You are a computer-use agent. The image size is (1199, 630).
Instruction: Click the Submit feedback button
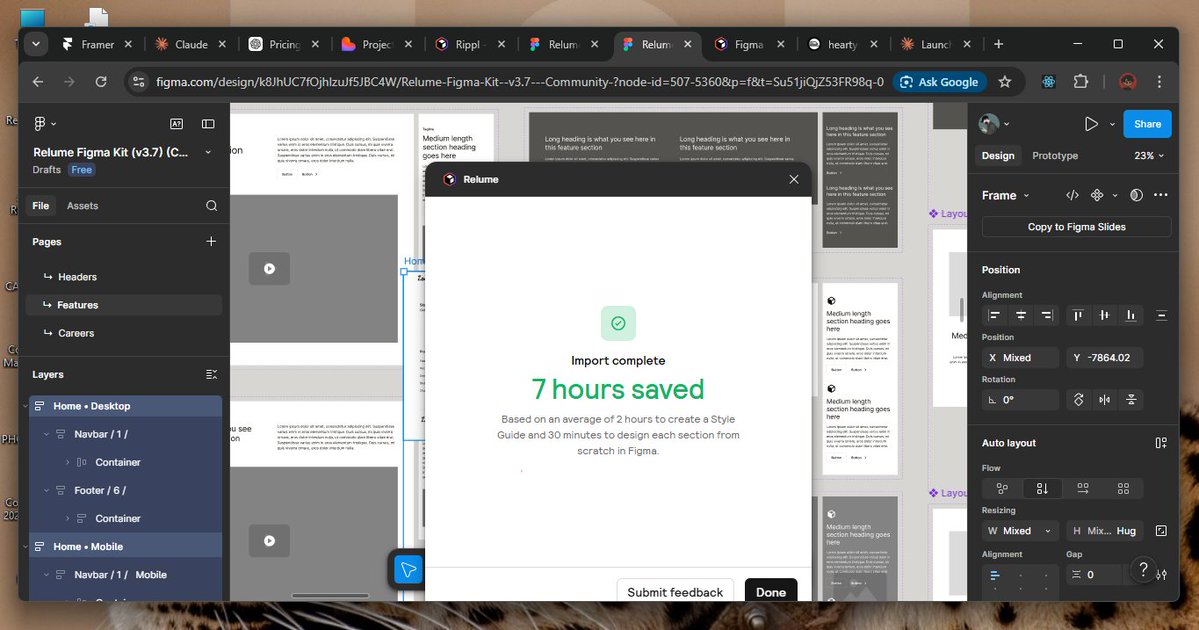coord(675,592)
